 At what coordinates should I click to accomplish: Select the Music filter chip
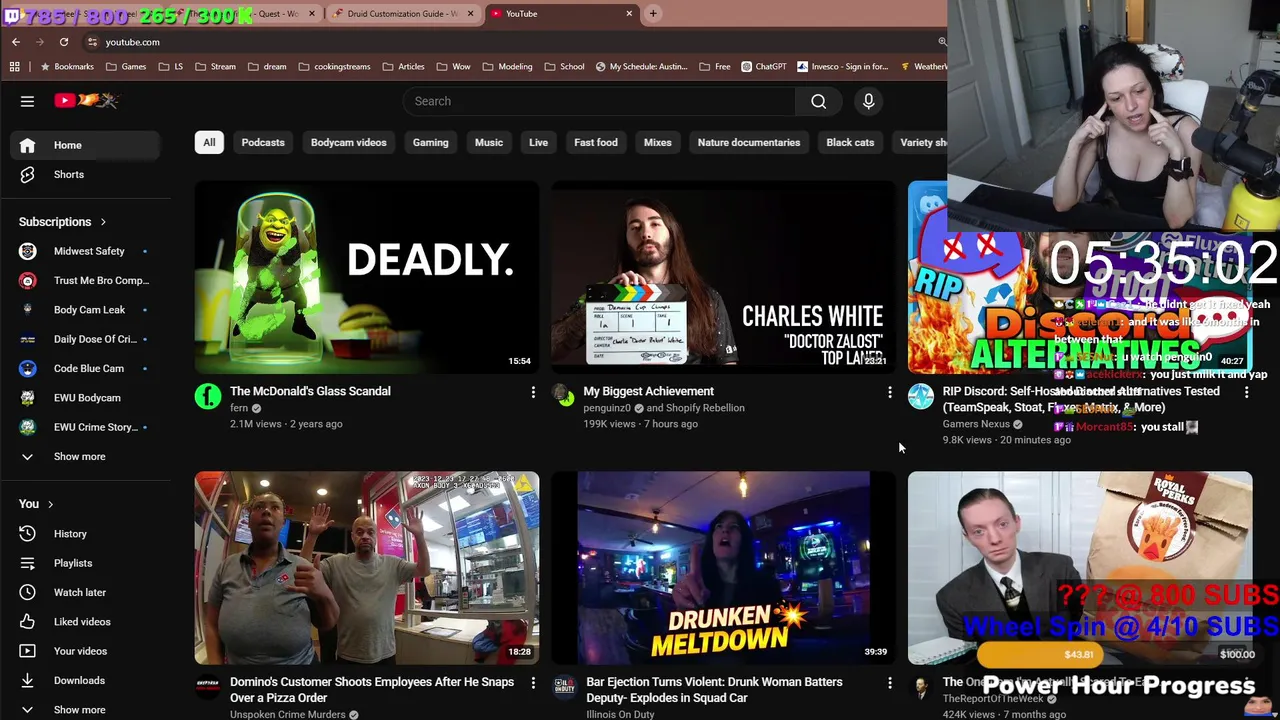tap(489, 142)
